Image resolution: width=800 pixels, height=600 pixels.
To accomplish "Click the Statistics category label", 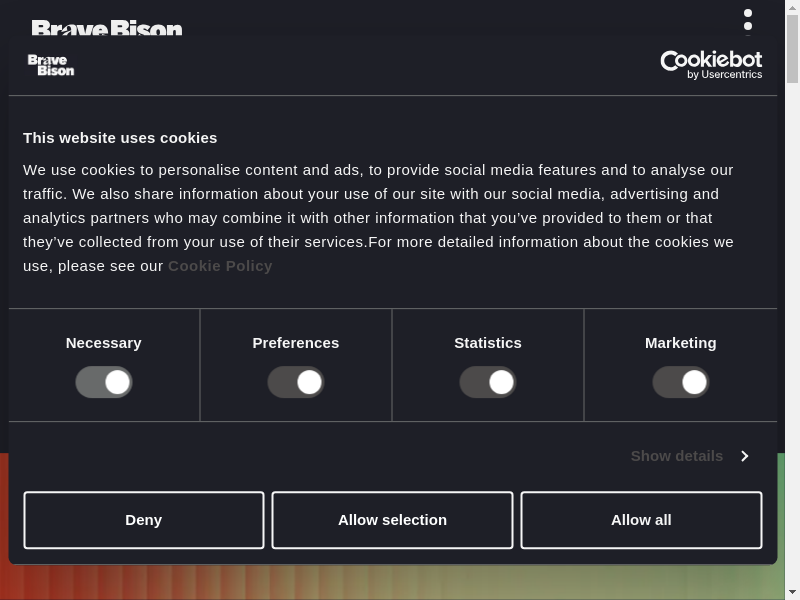I will click(488, 343).
